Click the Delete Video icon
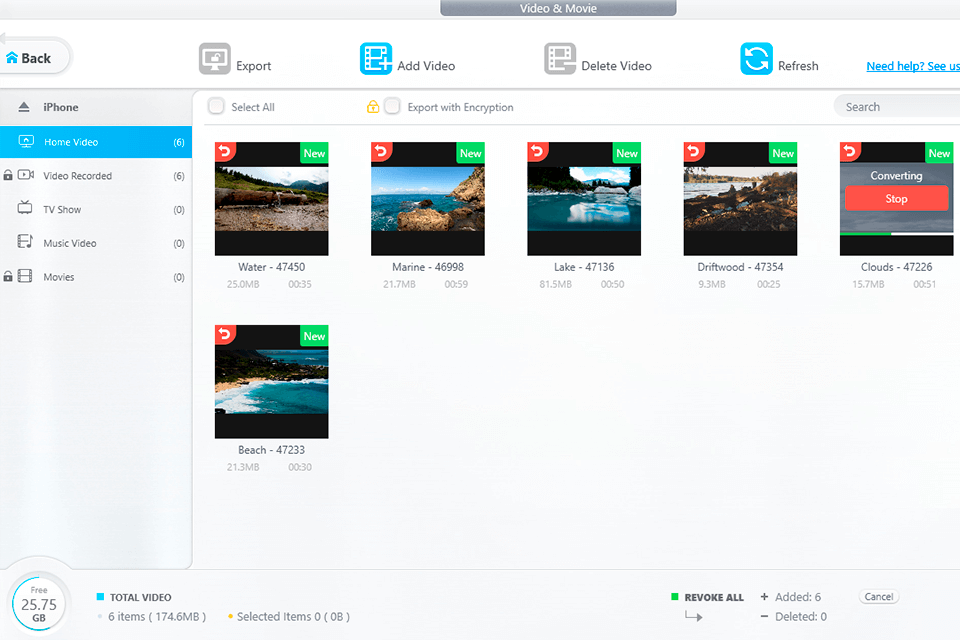The image size is (960, 640). tap(560, 59)
